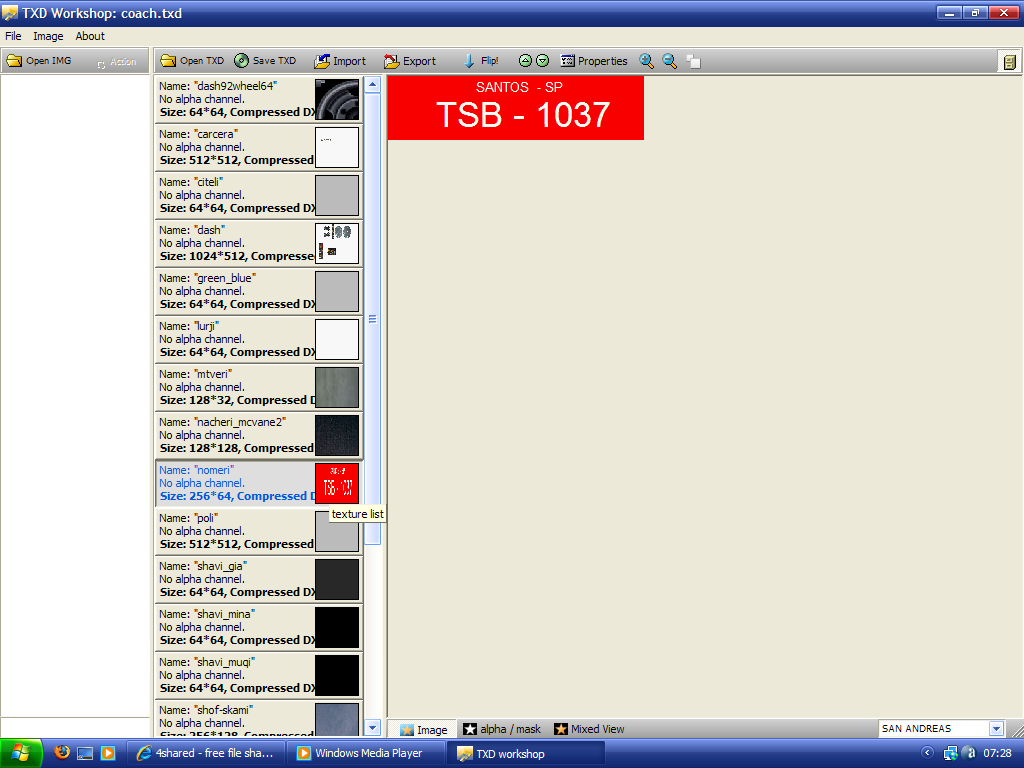Screen dimensions: 1024x768
Task: Select the "green_blue" texture entry
Action: (x=259, y=291)
